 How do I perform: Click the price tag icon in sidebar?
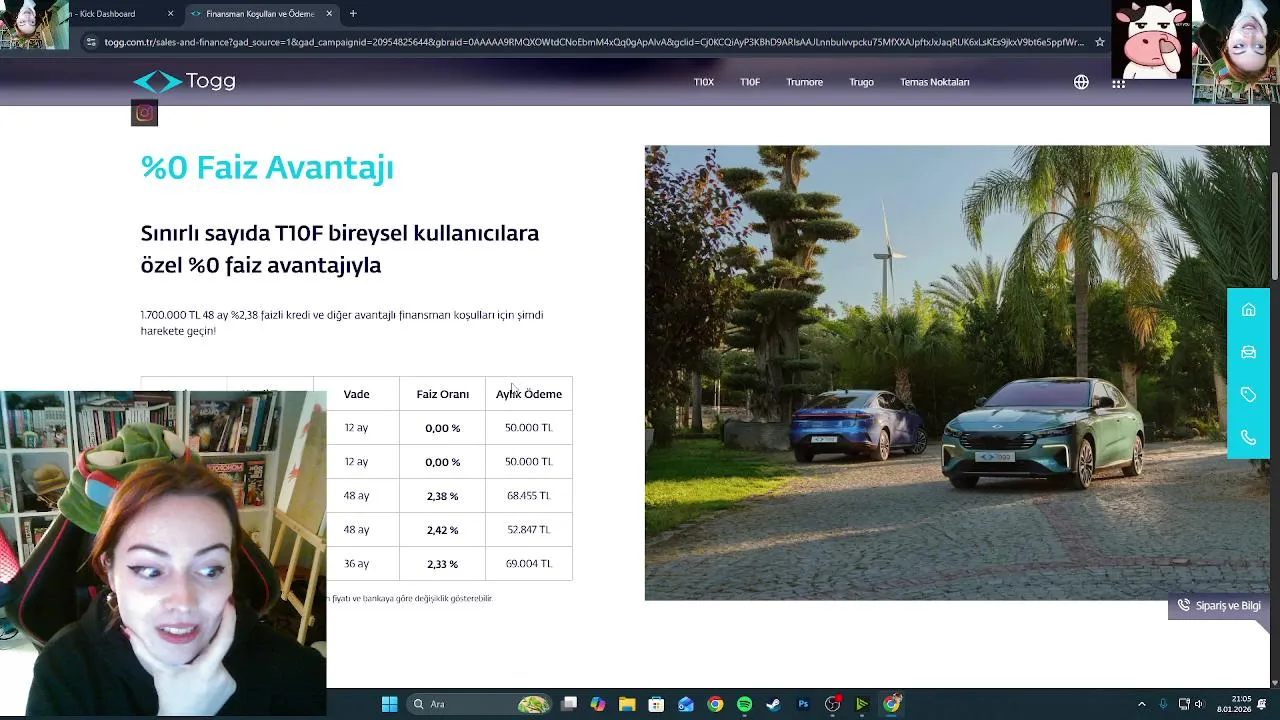click(1248, 395)
